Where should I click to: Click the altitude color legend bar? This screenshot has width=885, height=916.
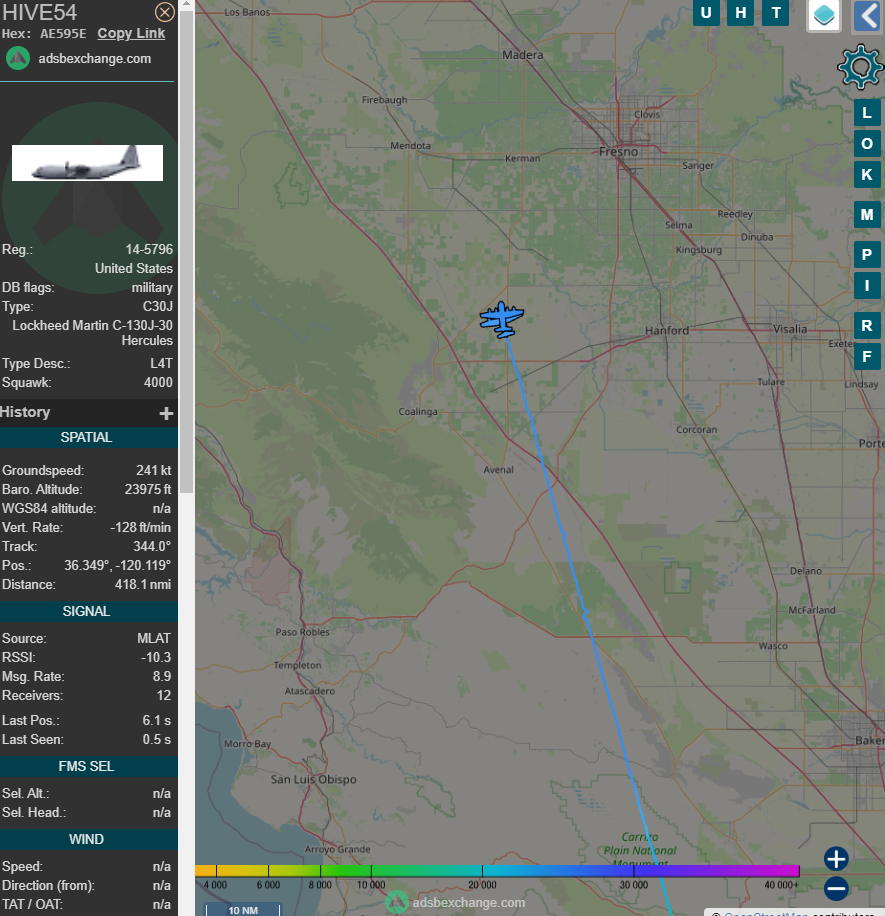coord(497,871)
